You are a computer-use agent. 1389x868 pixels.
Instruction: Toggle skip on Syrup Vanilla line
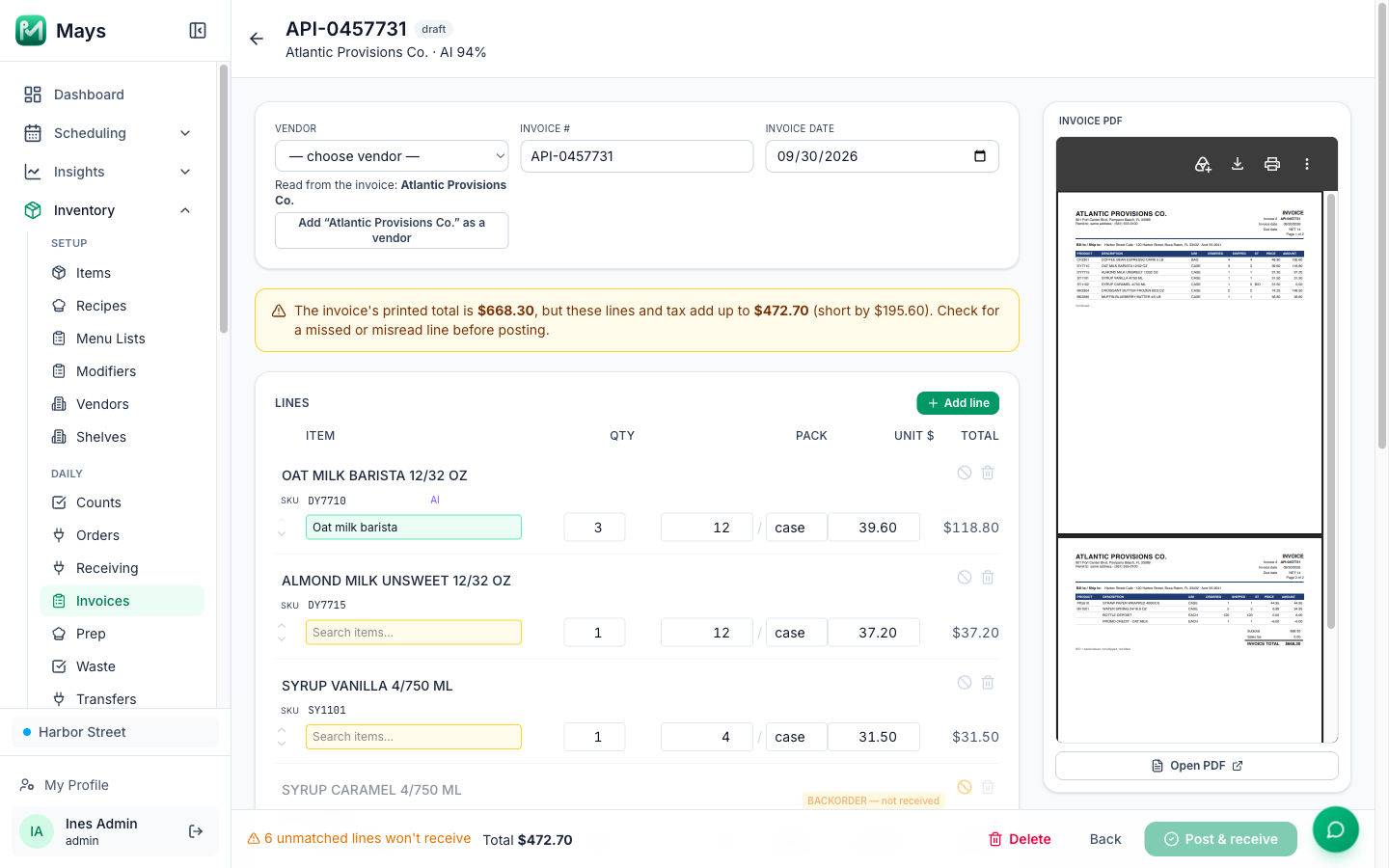tap(965, 683)
